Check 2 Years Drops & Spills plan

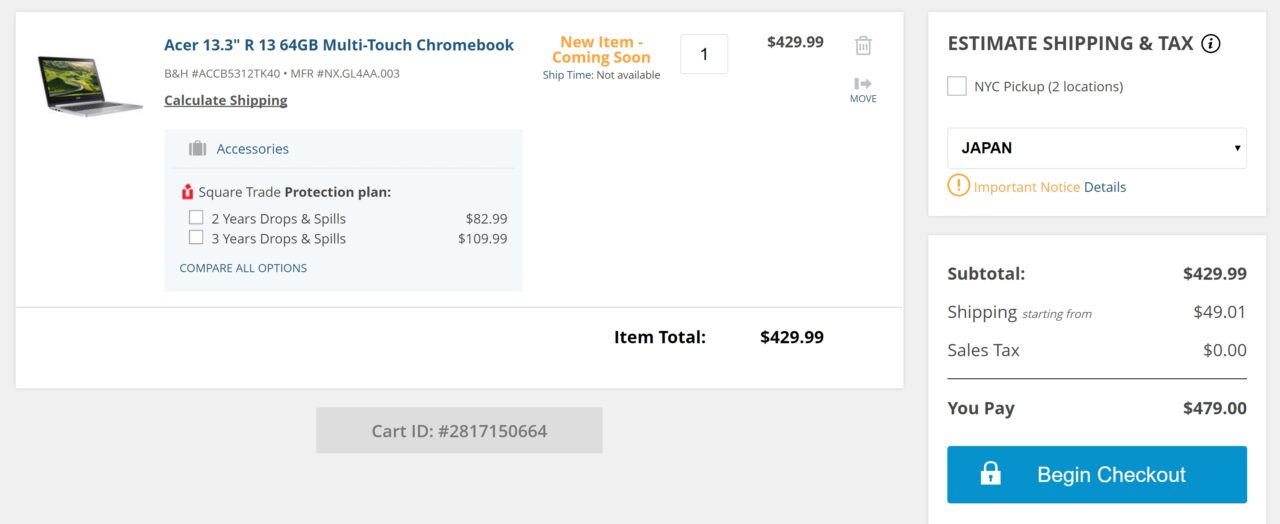tap(196, 218)
